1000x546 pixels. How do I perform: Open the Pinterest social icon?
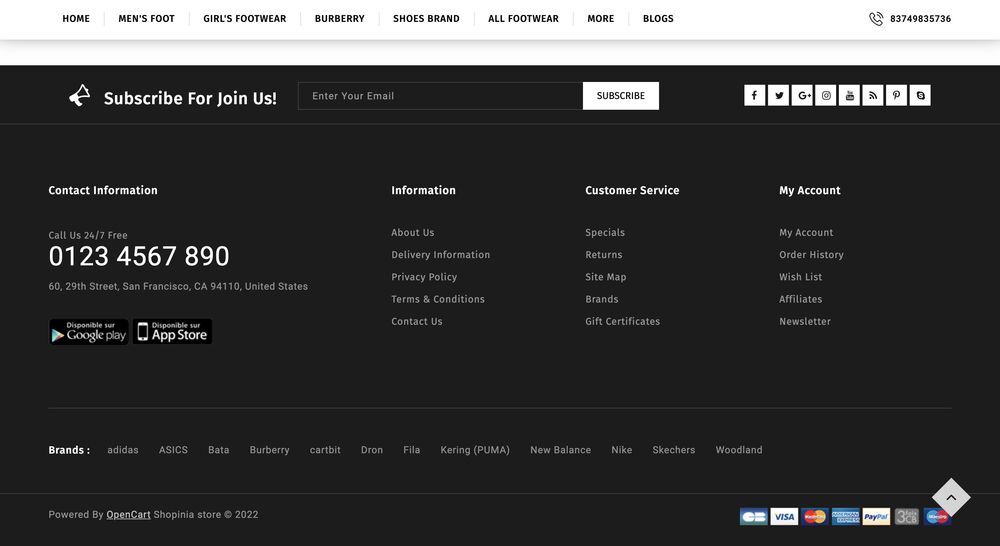click(x=897, y=96)
